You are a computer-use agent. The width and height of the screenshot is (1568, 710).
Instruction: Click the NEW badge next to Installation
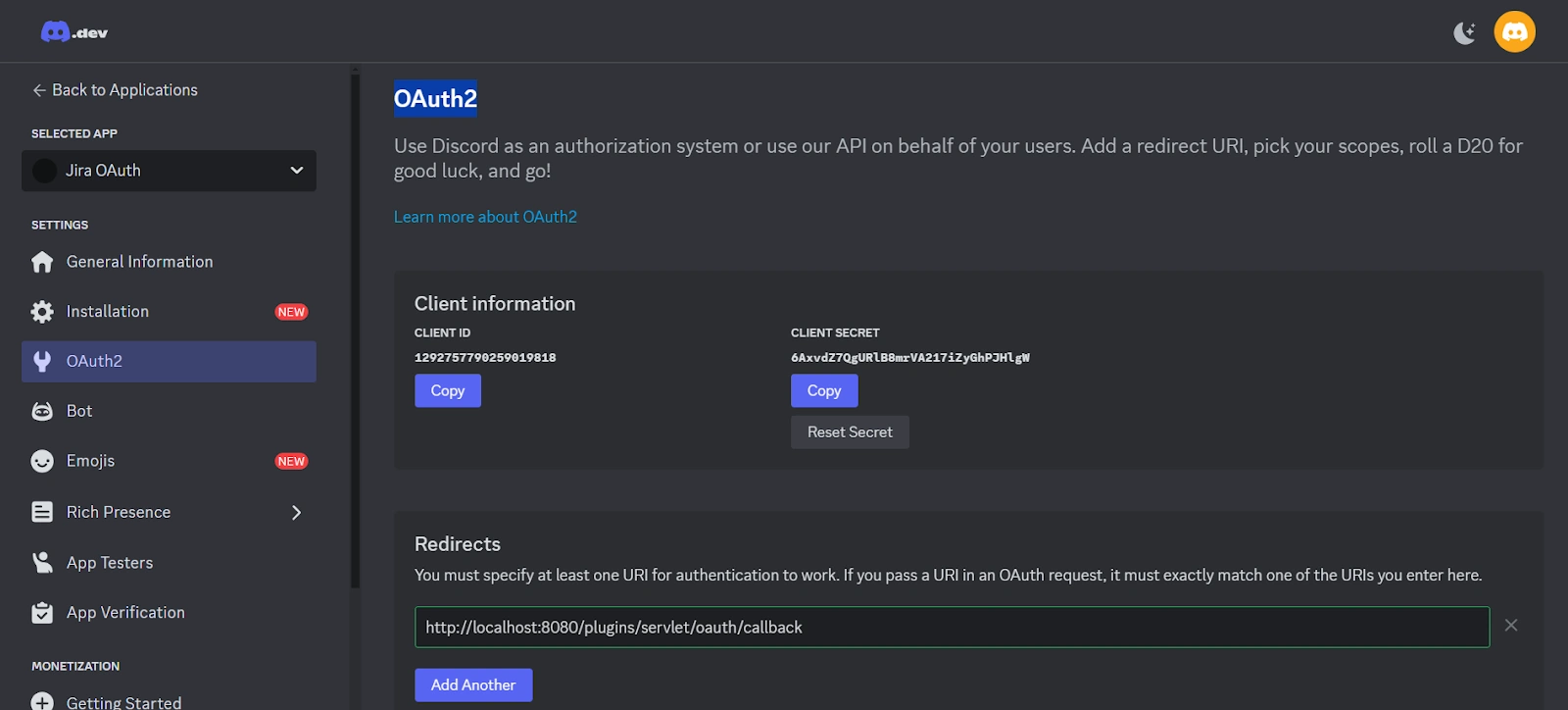(x=291, y=312)
